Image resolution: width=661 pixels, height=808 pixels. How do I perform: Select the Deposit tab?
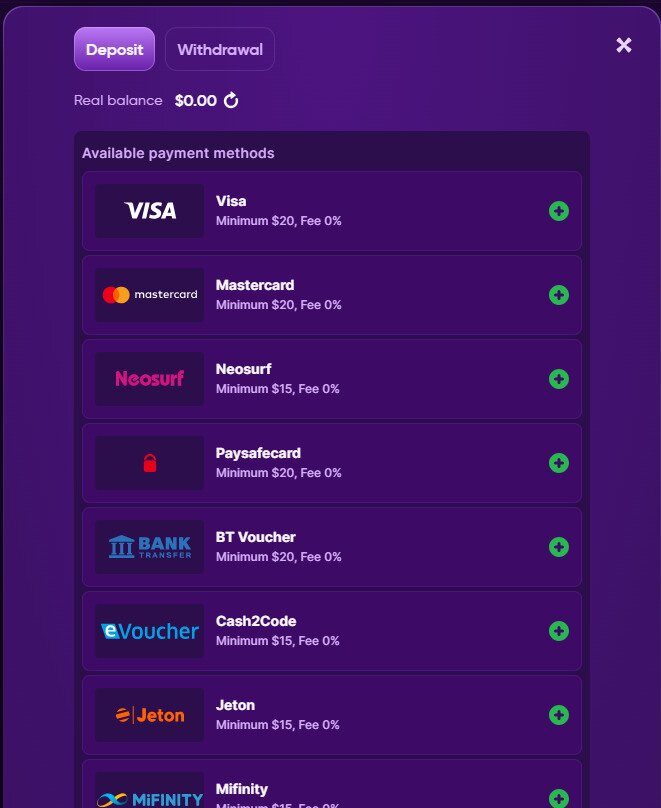[114, 49]
